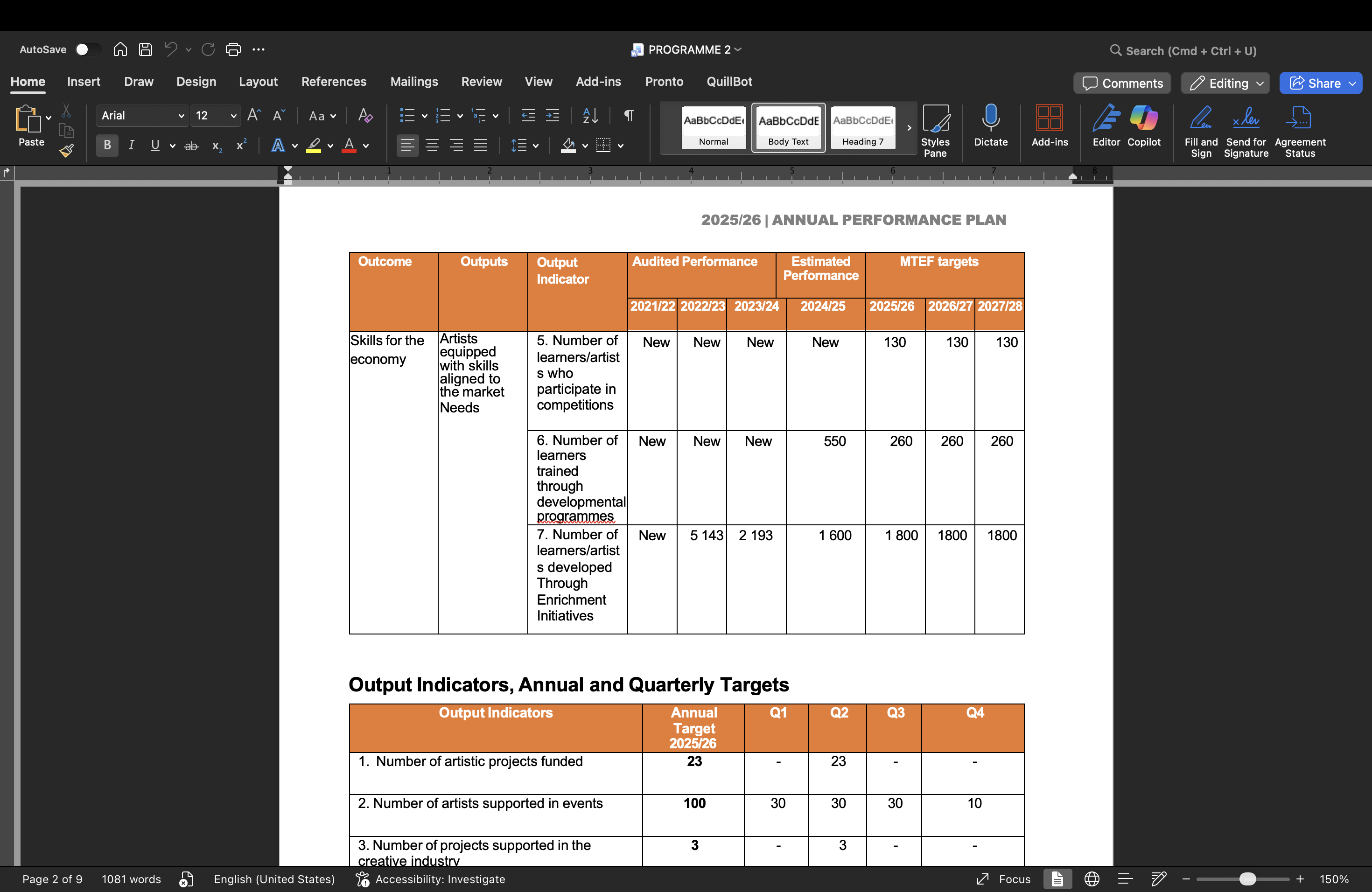Switch to the Draw tab
Viewport: 1372px width, 892px height.
[139, 81]
